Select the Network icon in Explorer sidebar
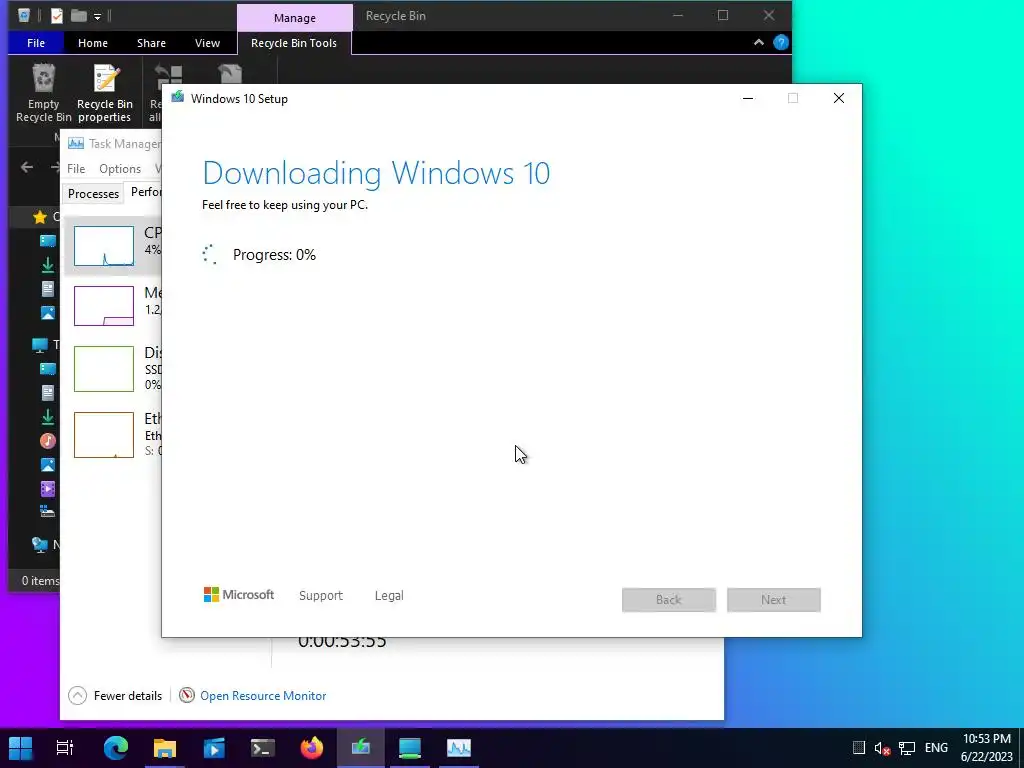The image size is (1024, 768). pos(40,543)
